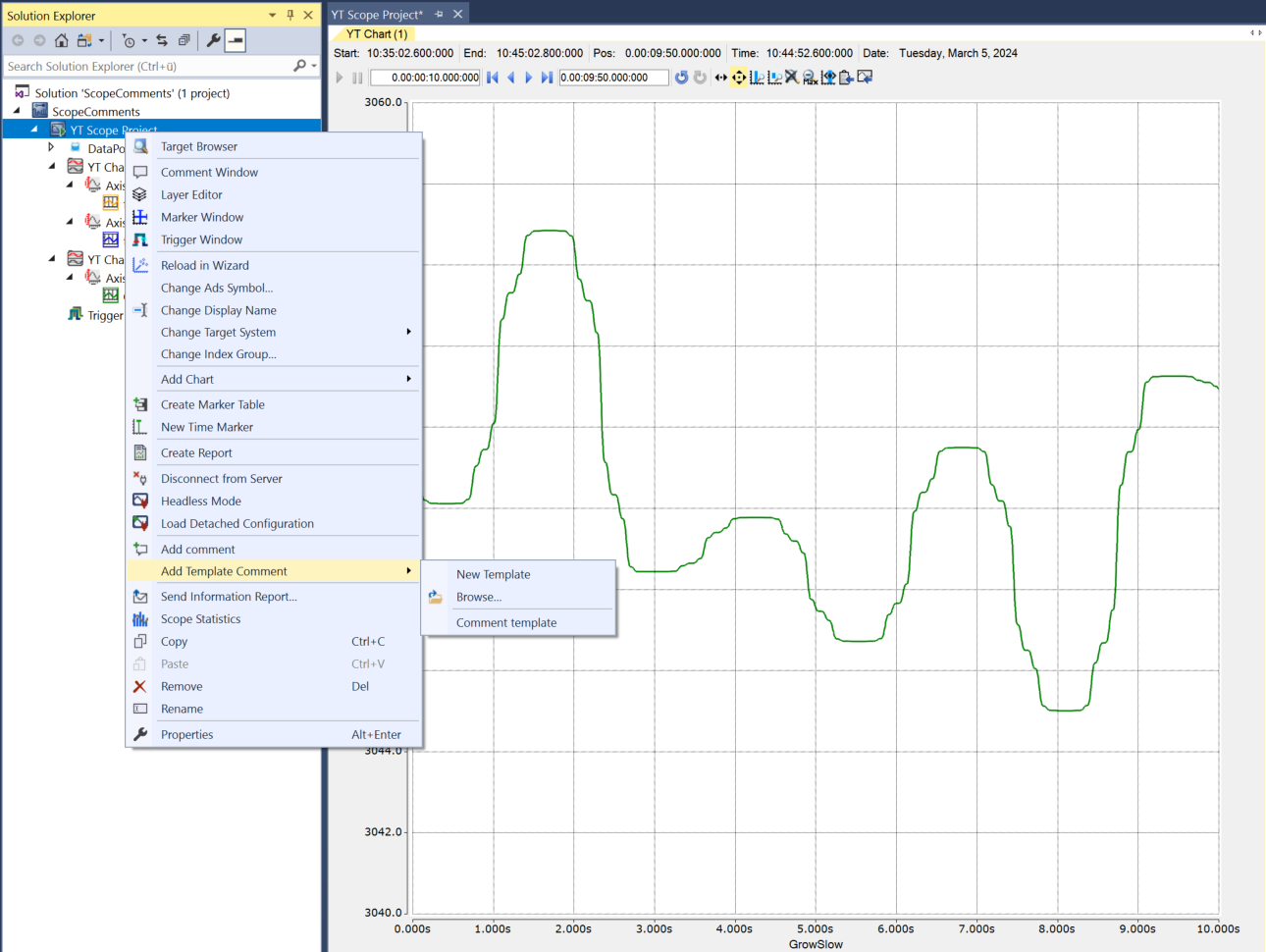Collapse the YT Scope Project tree node
The height and width of the screenshot is (952, 1266).
pyautogui.click(x=34, y=129)
